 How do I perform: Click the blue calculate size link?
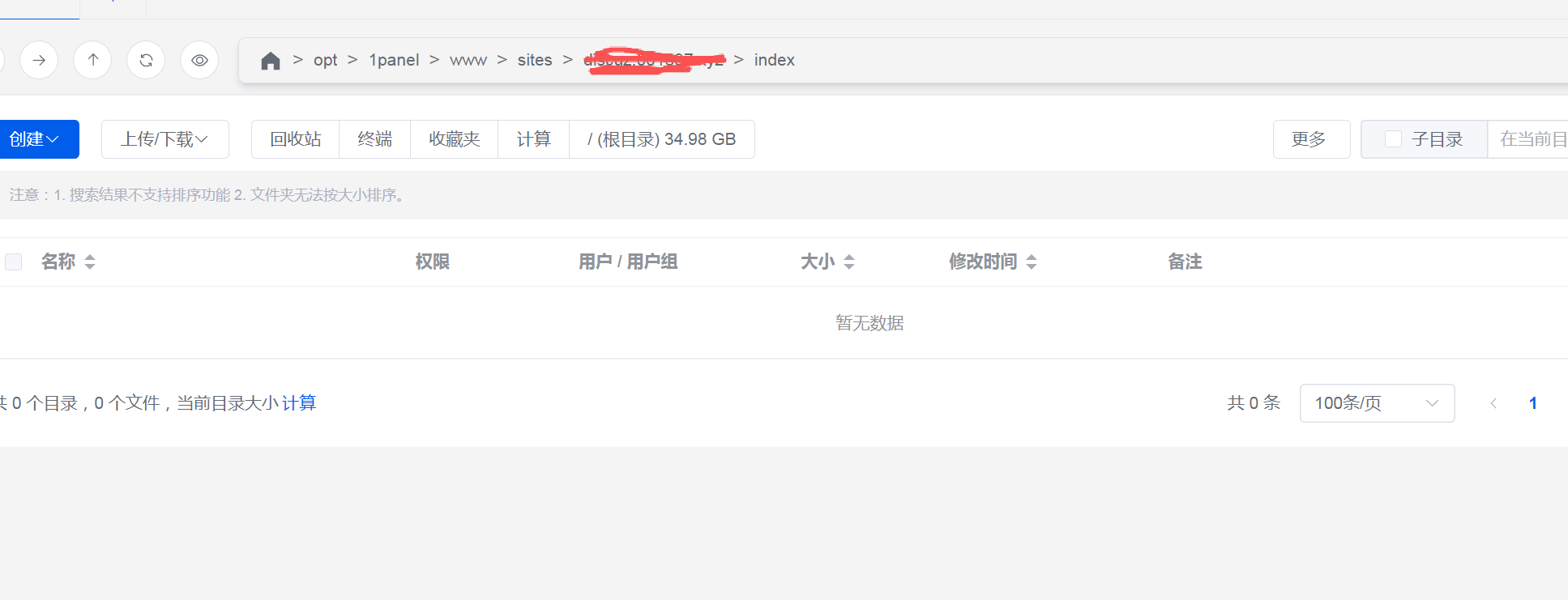(x=299, y=403)
